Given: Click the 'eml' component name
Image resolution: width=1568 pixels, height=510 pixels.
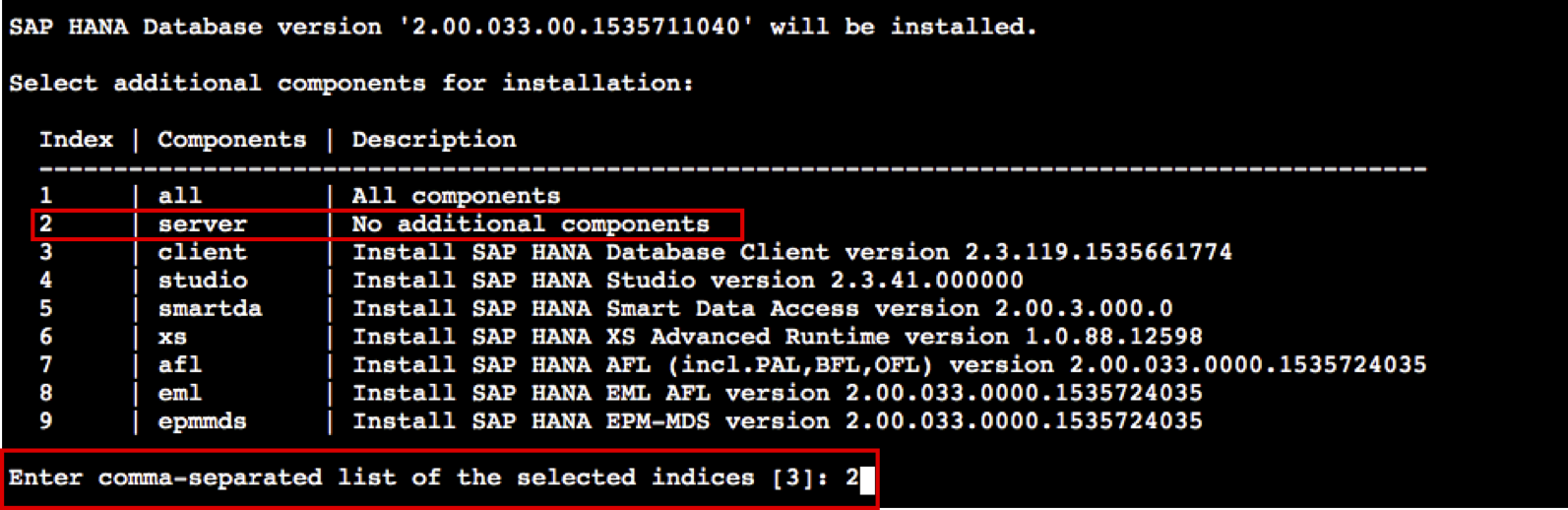Looking at the screenshot, I should click(179, 393).
